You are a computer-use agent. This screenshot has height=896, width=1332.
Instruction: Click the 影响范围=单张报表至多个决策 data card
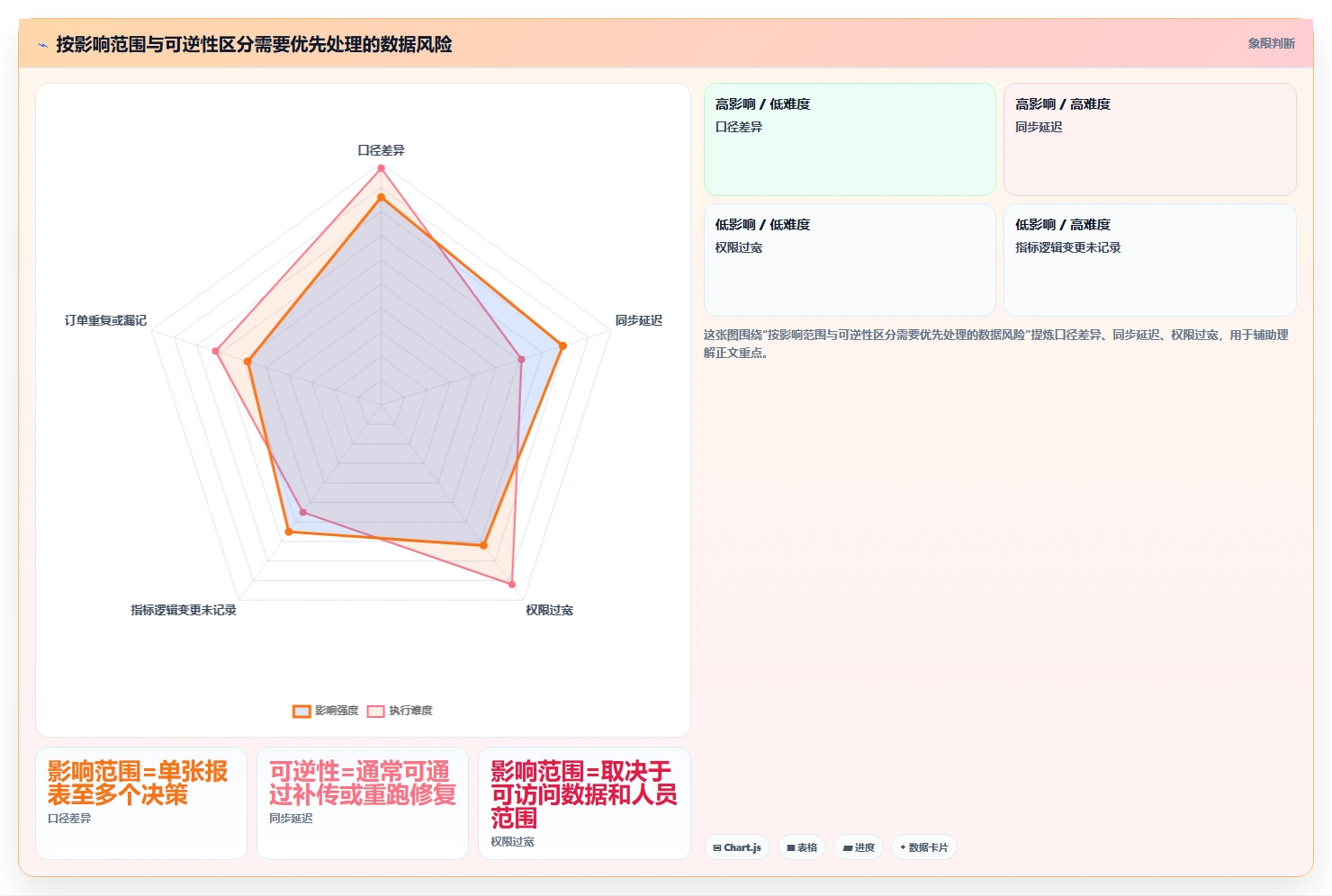(141, 802)
